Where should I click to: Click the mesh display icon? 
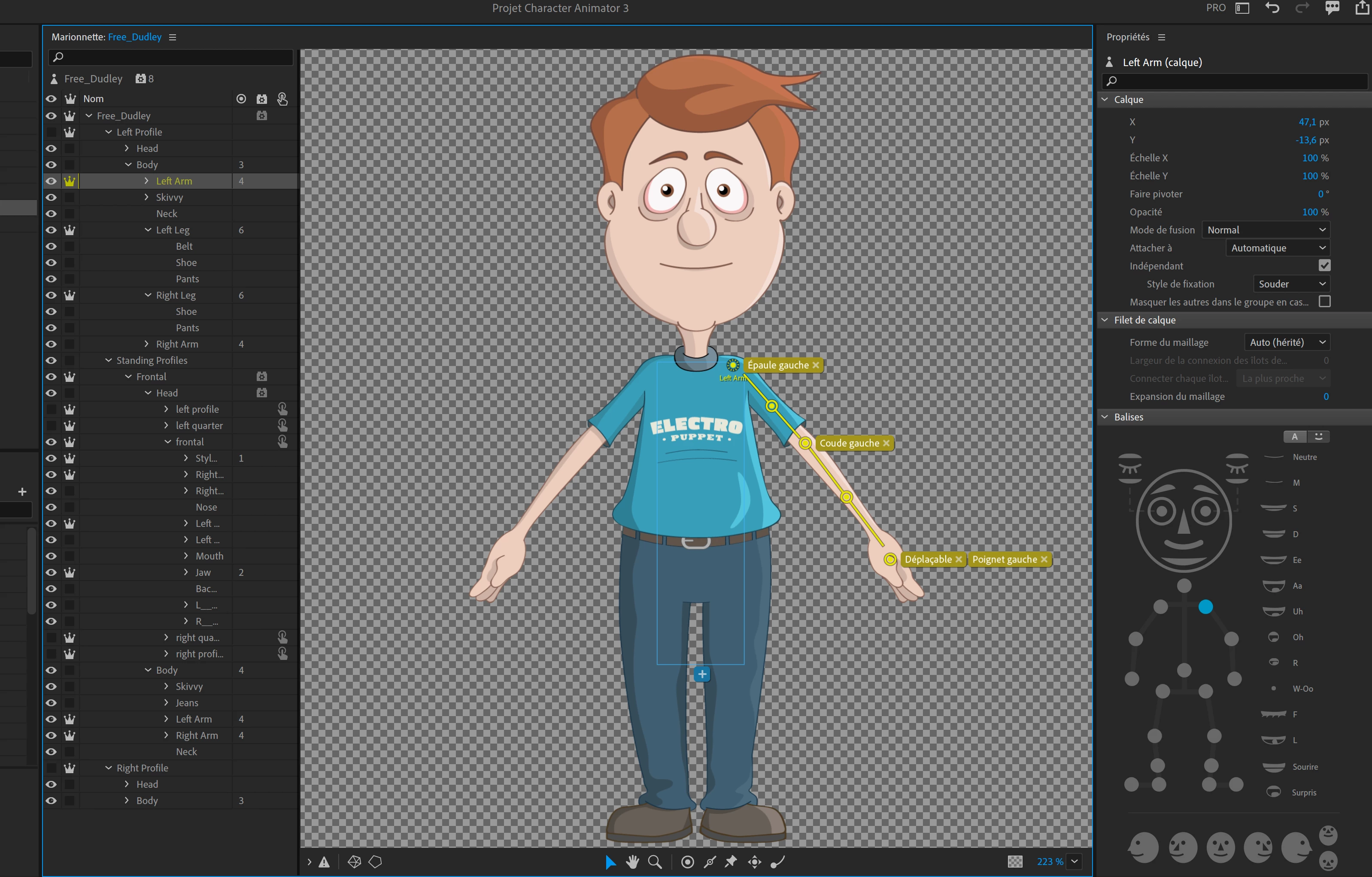(355, 862)
